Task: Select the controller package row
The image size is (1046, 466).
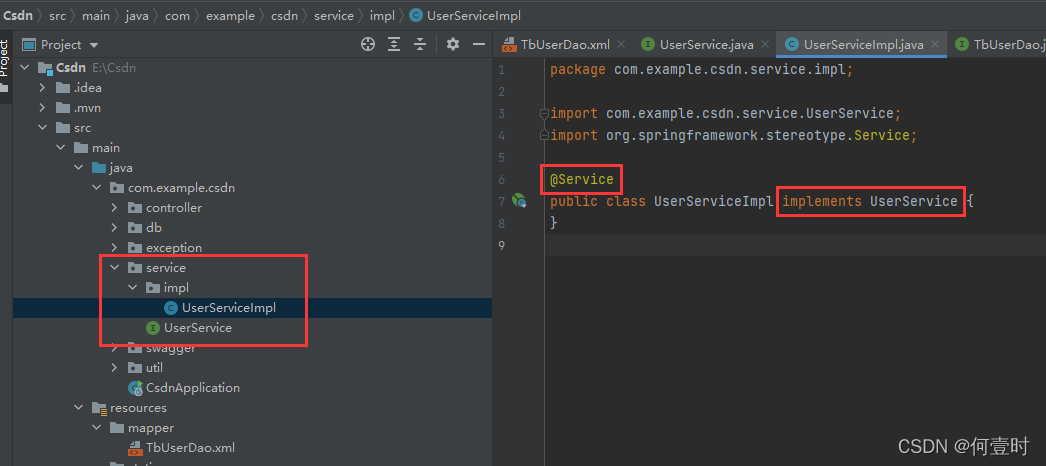Action: tap(174, 207)
